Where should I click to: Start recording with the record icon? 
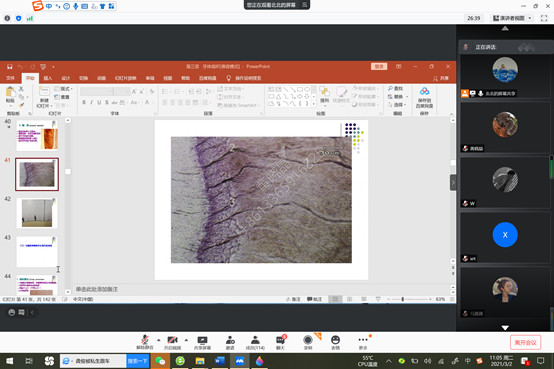[308, 341]
